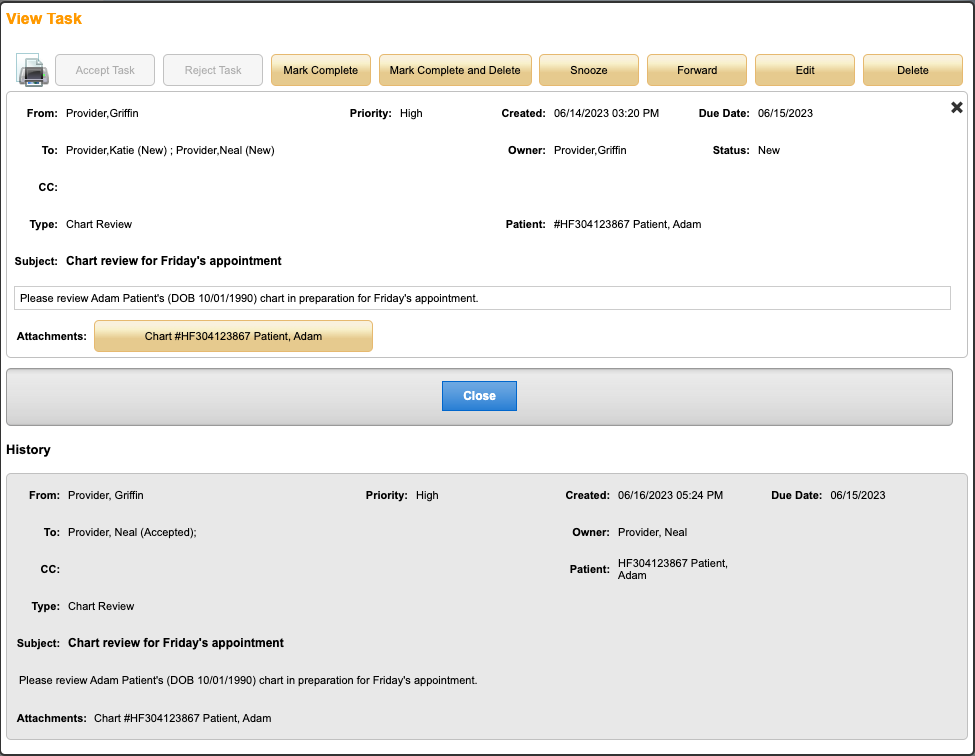
Task: Delete the task using the Delete button
Action: point(912,71)
